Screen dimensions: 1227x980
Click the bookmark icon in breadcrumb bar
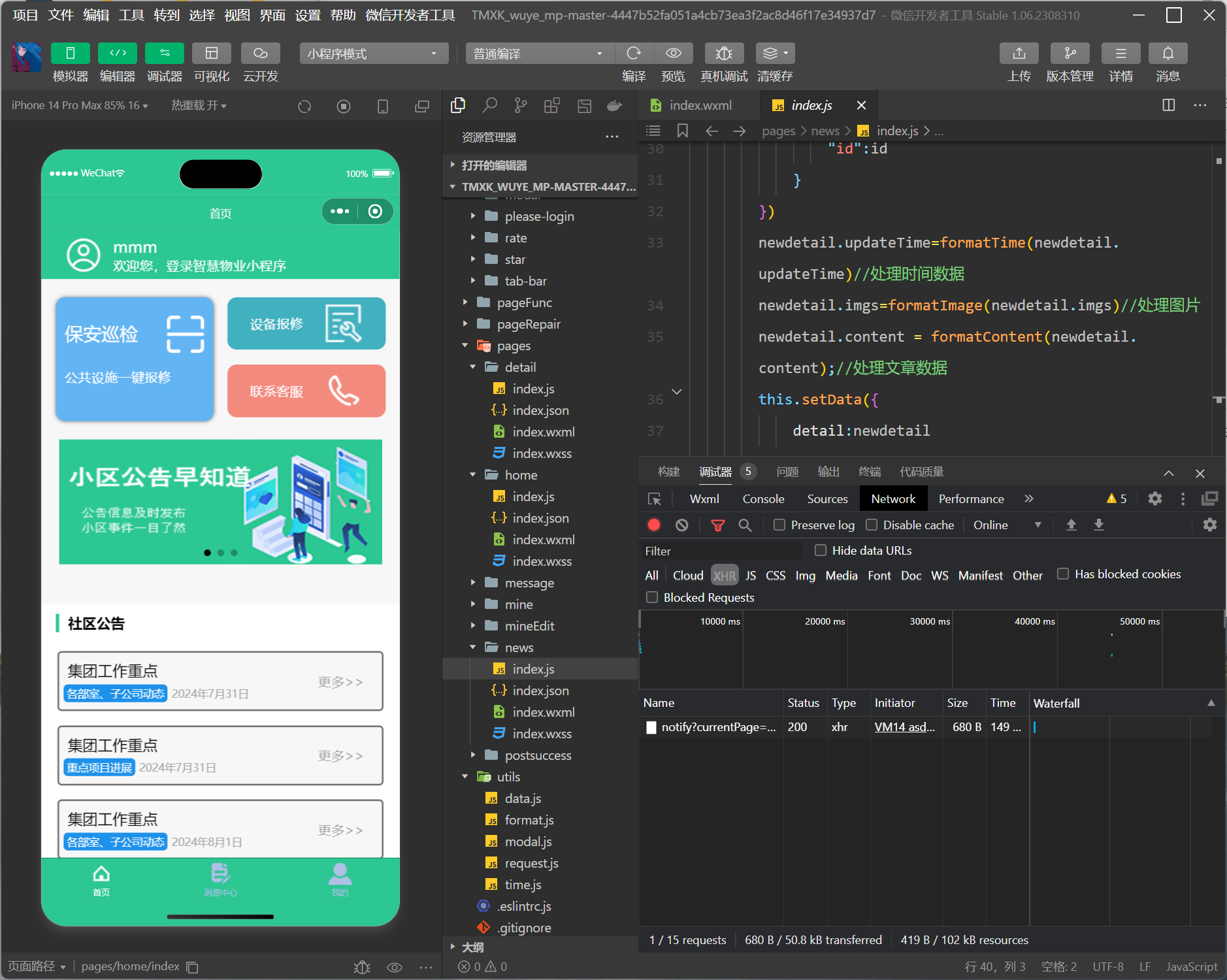point(683,131)
